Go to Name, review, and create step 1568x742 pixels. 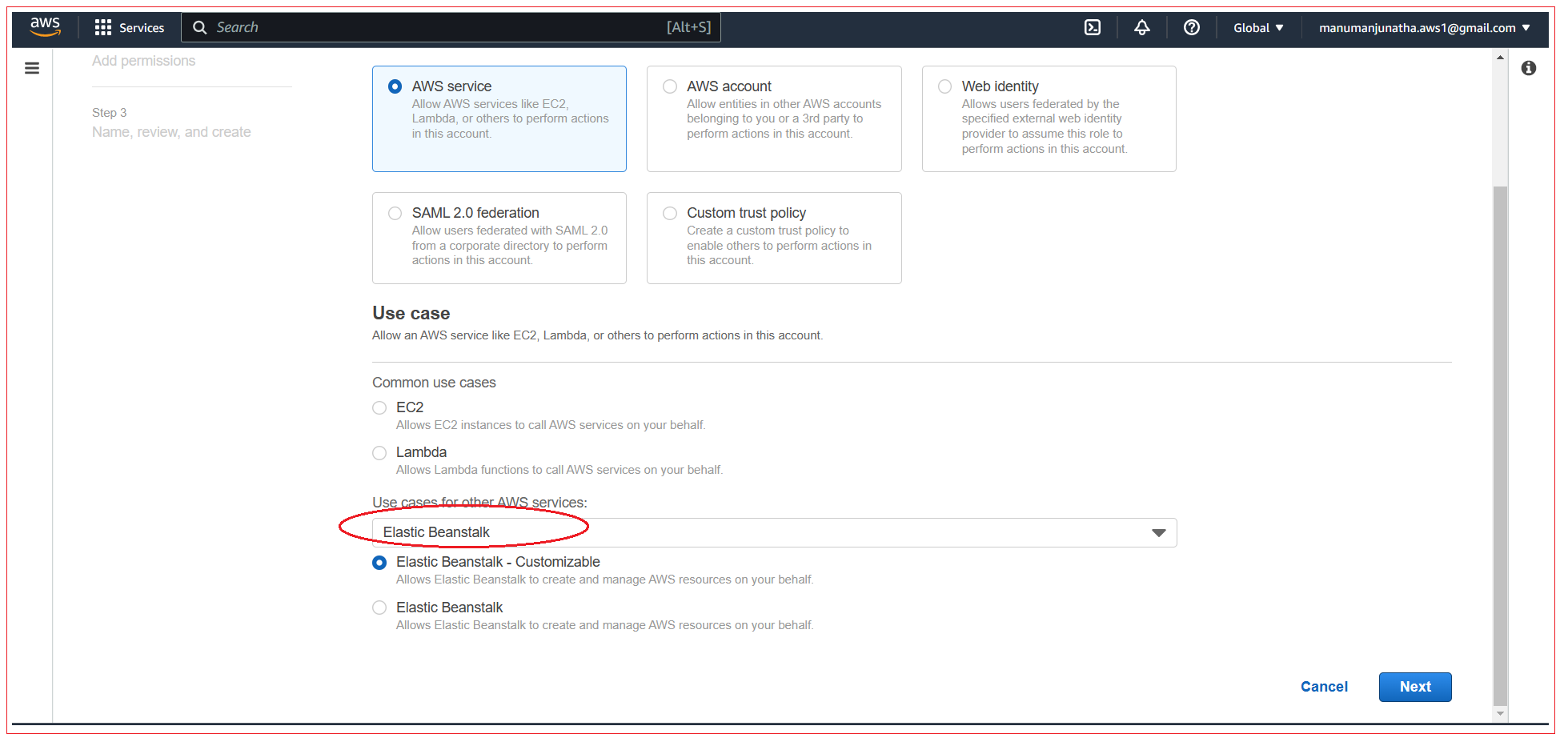171,132
